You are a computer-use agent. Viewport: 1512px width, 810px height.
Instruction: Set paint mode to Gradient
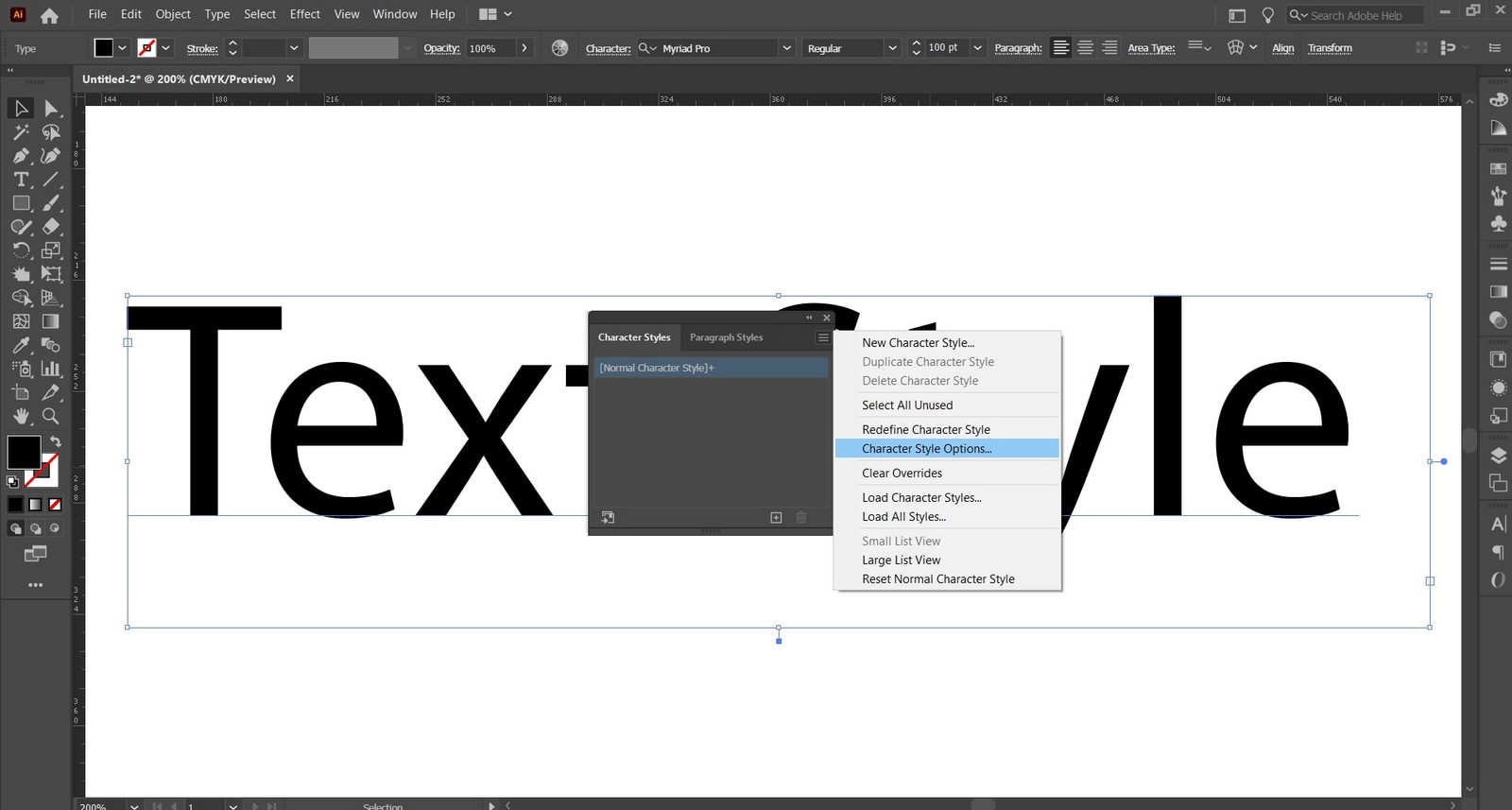pos(35,505)
